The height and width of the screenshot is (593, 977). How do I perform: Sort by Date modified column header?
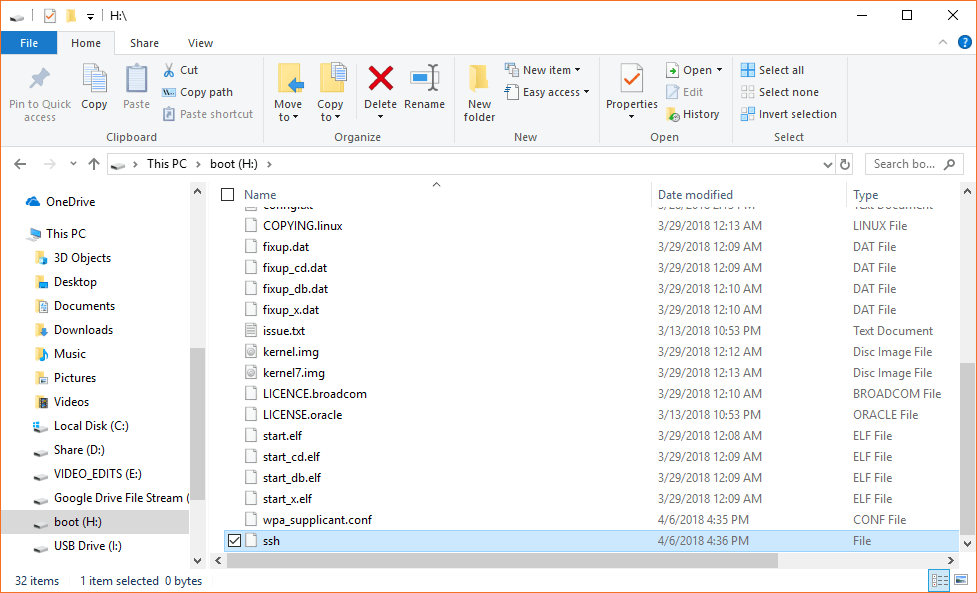tap(695, 195)
